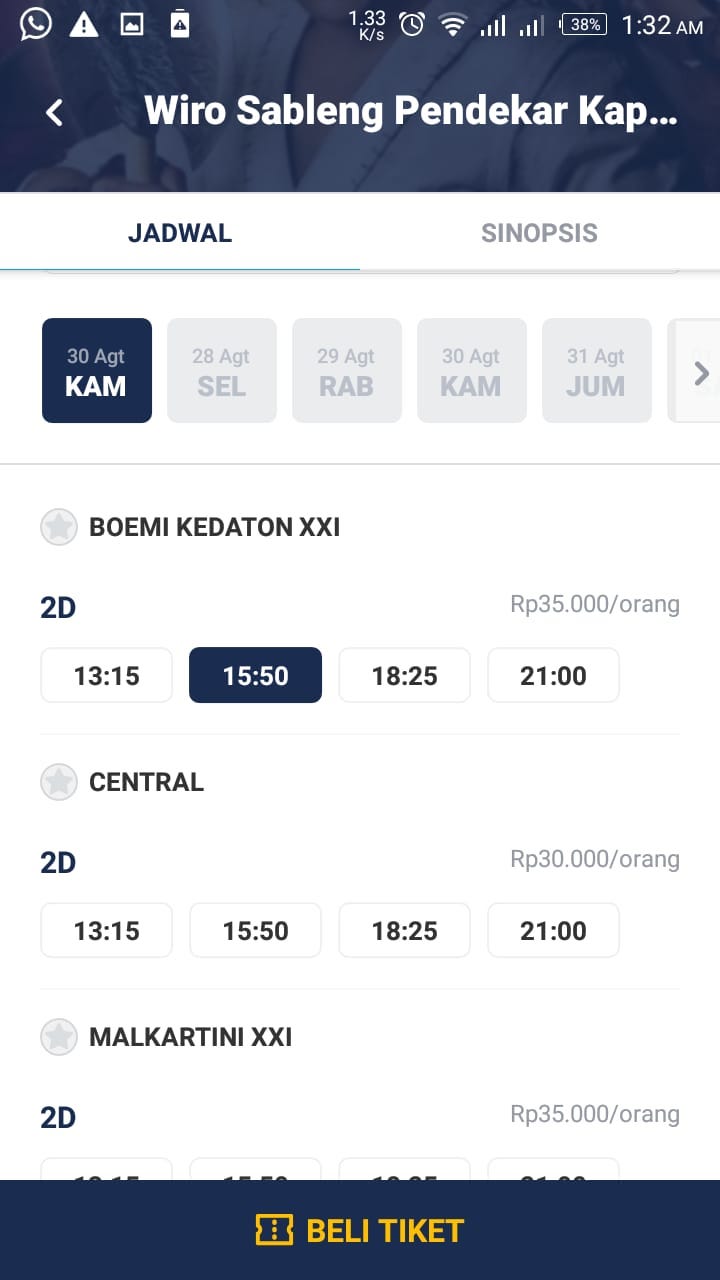Tap the Wi-Fi status icon

[454, 25]
